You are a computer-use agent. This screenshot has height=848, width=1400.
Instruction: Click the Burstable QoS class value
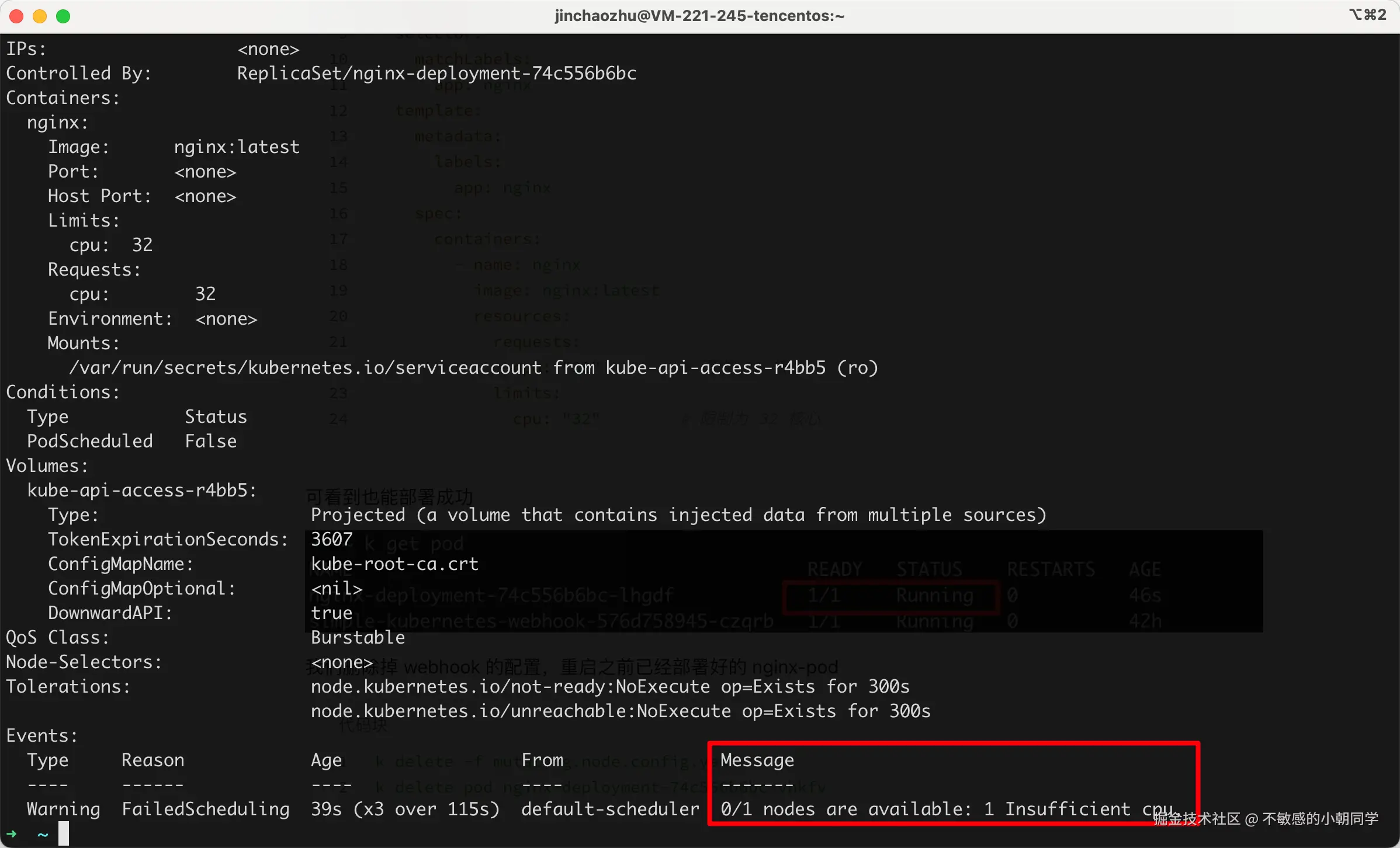(358, 638)
